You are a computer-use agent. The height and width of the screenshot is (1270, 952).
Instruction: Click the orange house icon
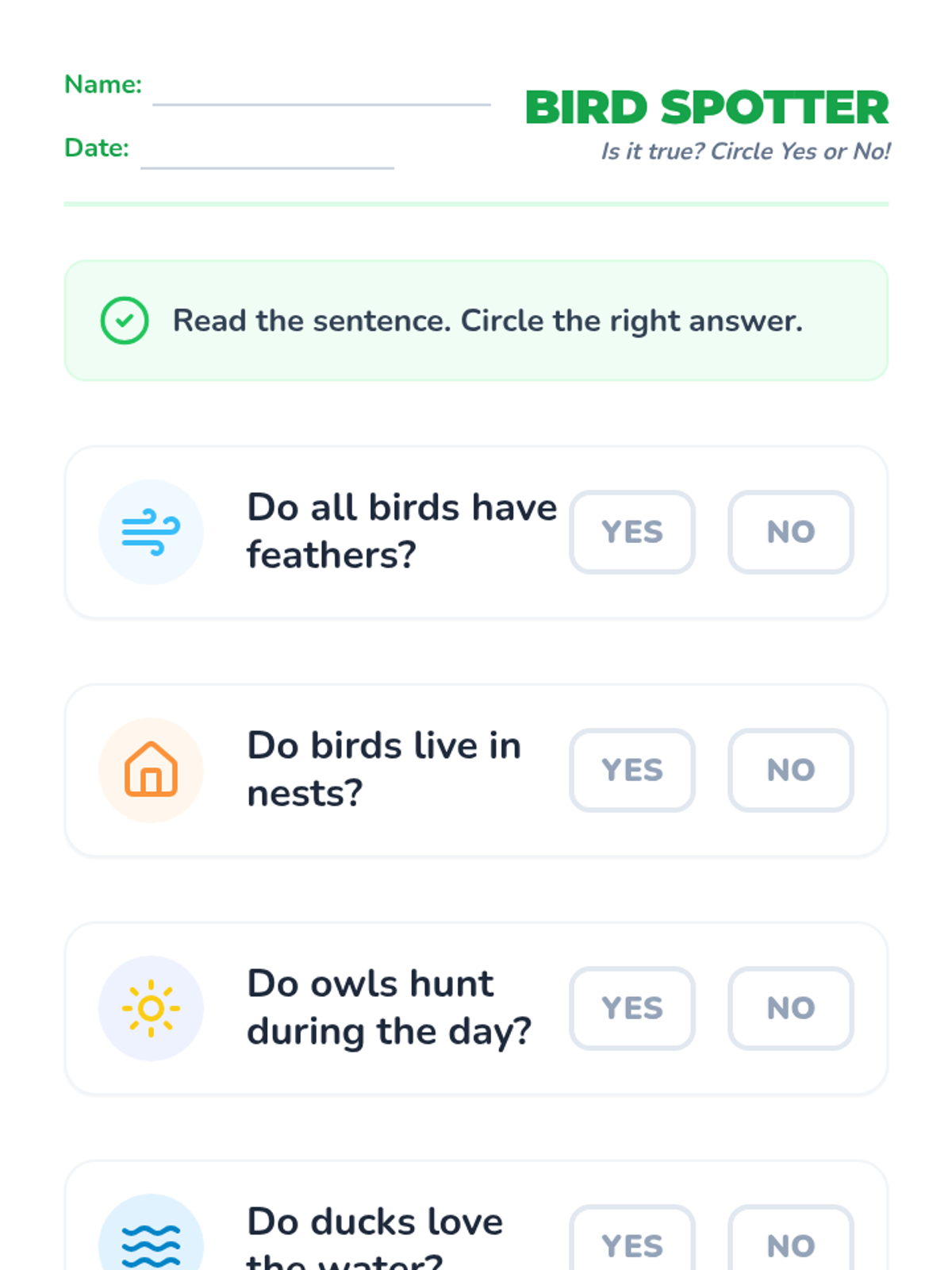(x=151, y=770)
